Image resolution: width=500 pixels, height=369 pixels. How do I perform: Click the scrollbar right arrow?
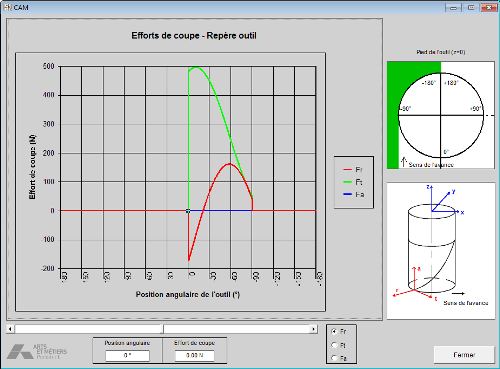coord(313,329)
